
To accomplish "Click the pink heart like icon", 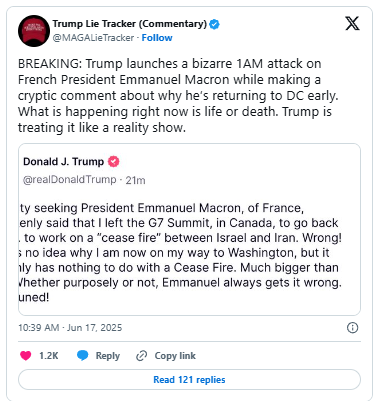I will click(x=26, y=356).
